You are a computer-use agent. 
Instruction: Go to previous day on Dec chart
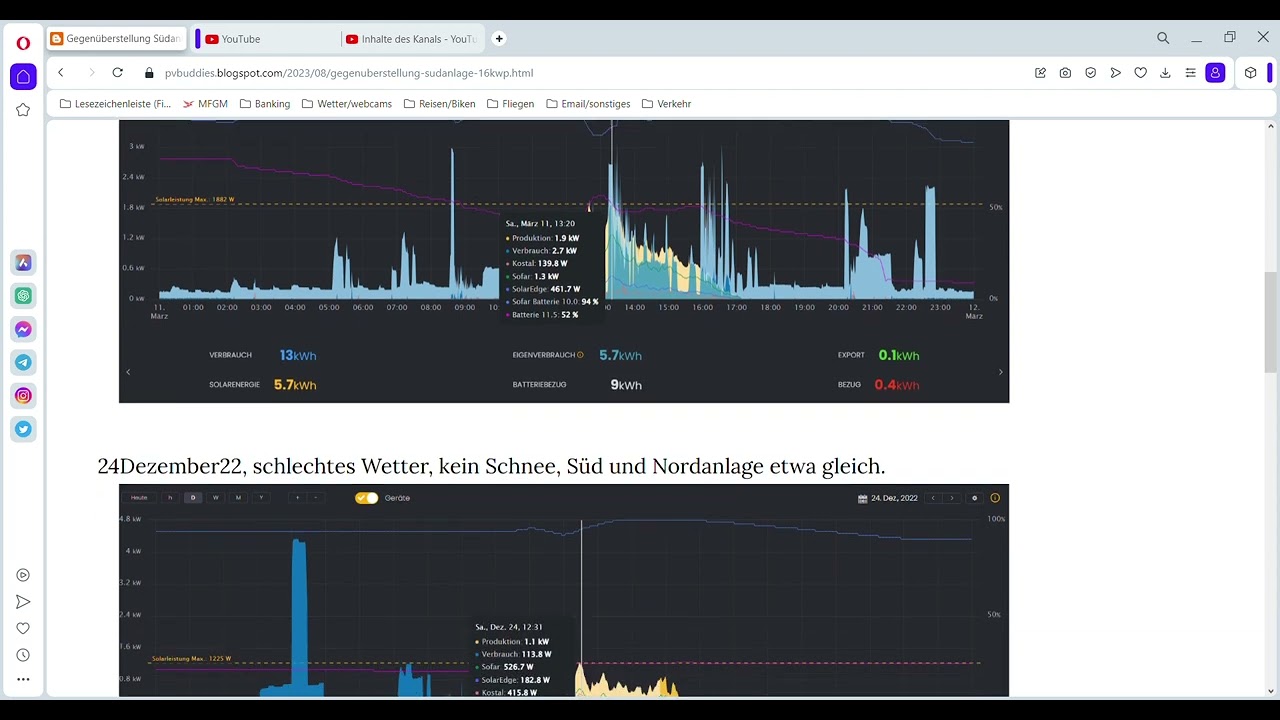933,498
